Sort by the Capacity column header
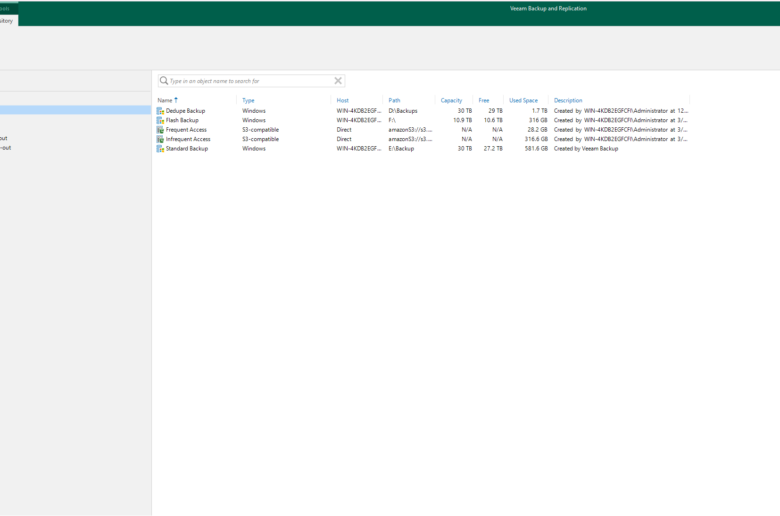This screenshot has height=516, width=780. tap(451, 101)
